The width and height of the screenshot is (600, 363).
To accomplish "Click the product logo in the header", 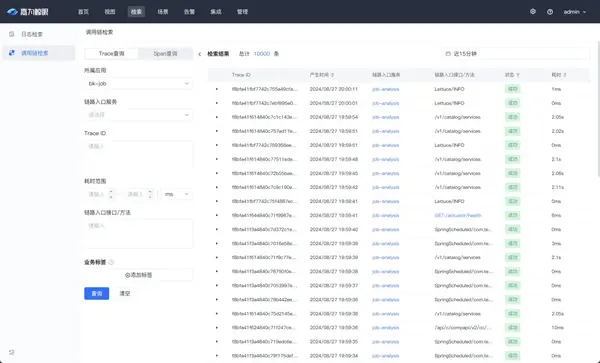I will 28,12.
